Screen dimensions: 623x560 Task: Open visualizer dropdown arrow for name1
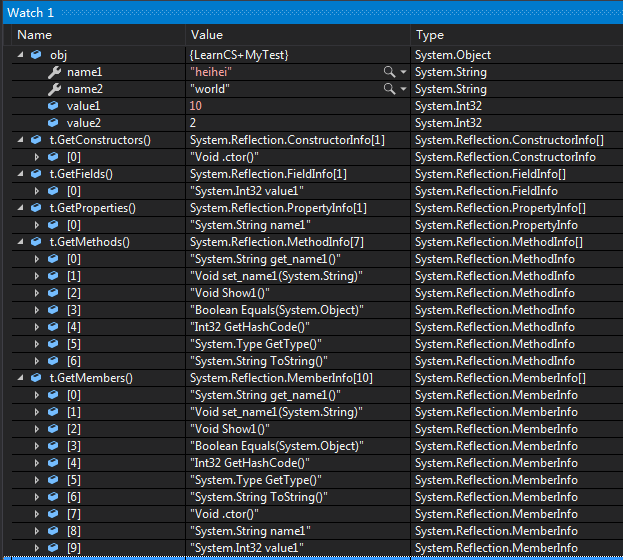(403, 72)
